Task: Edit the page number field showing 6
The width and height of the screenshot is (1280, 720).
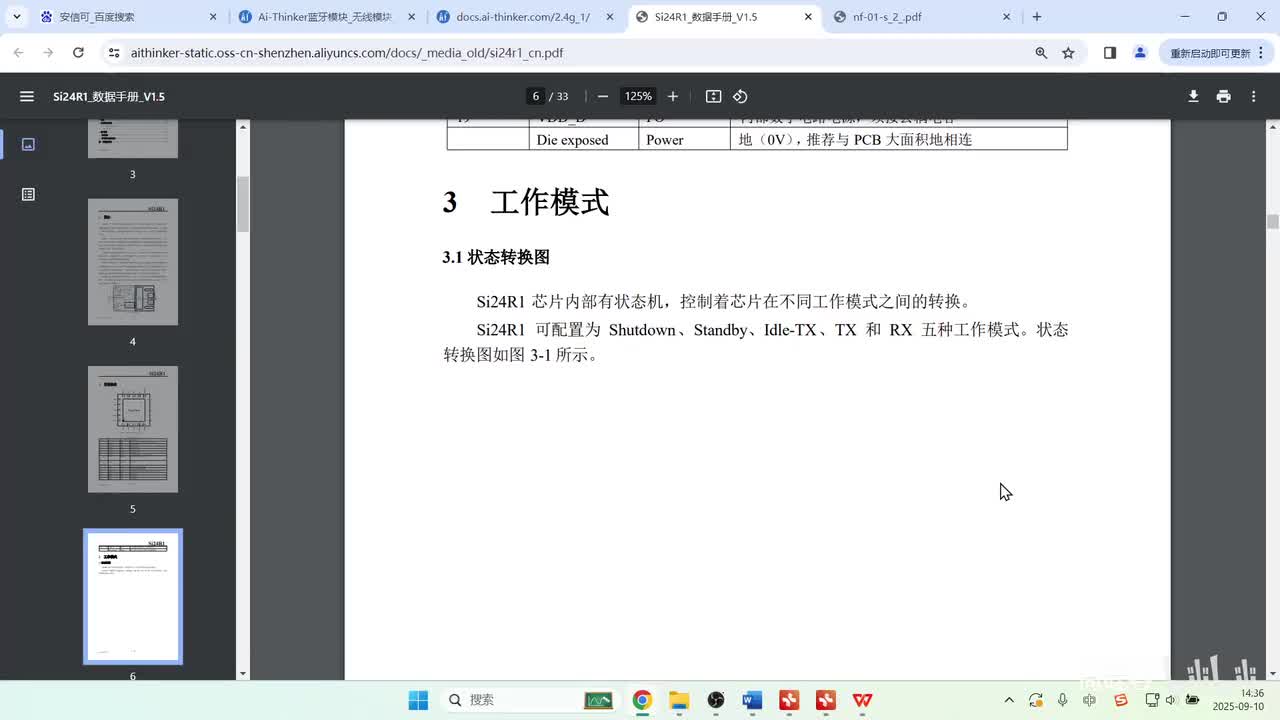Action: pyautogui.click(x=536, y=96)
